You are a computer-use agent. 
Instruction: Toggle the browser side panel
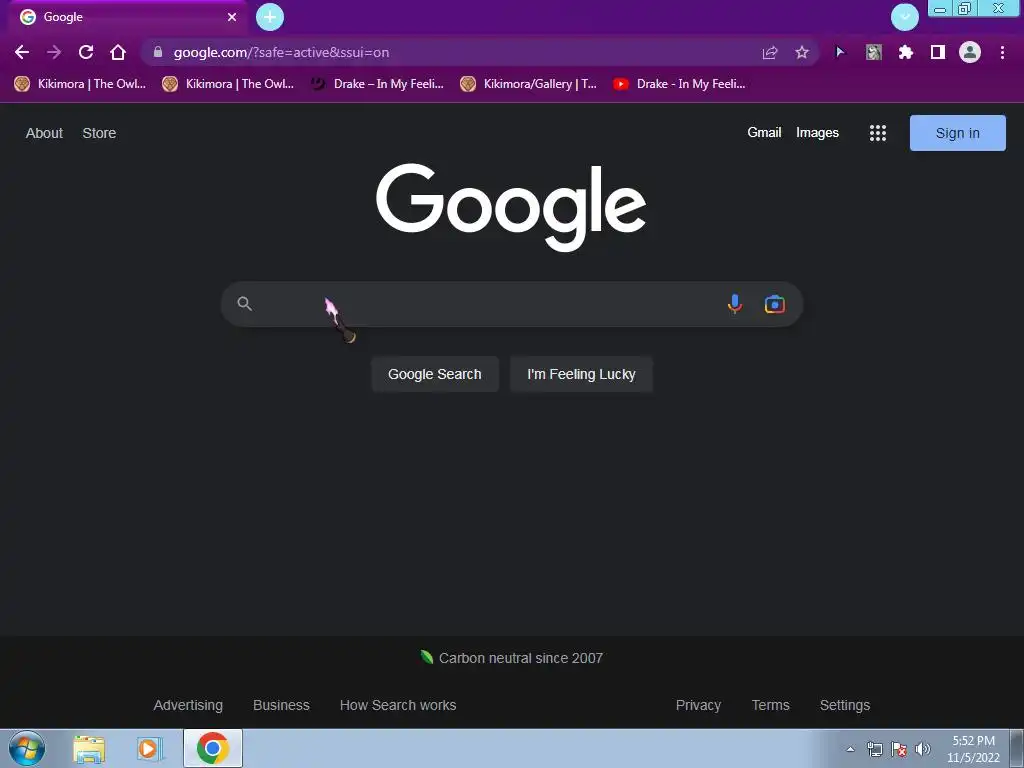click(937, 52)
